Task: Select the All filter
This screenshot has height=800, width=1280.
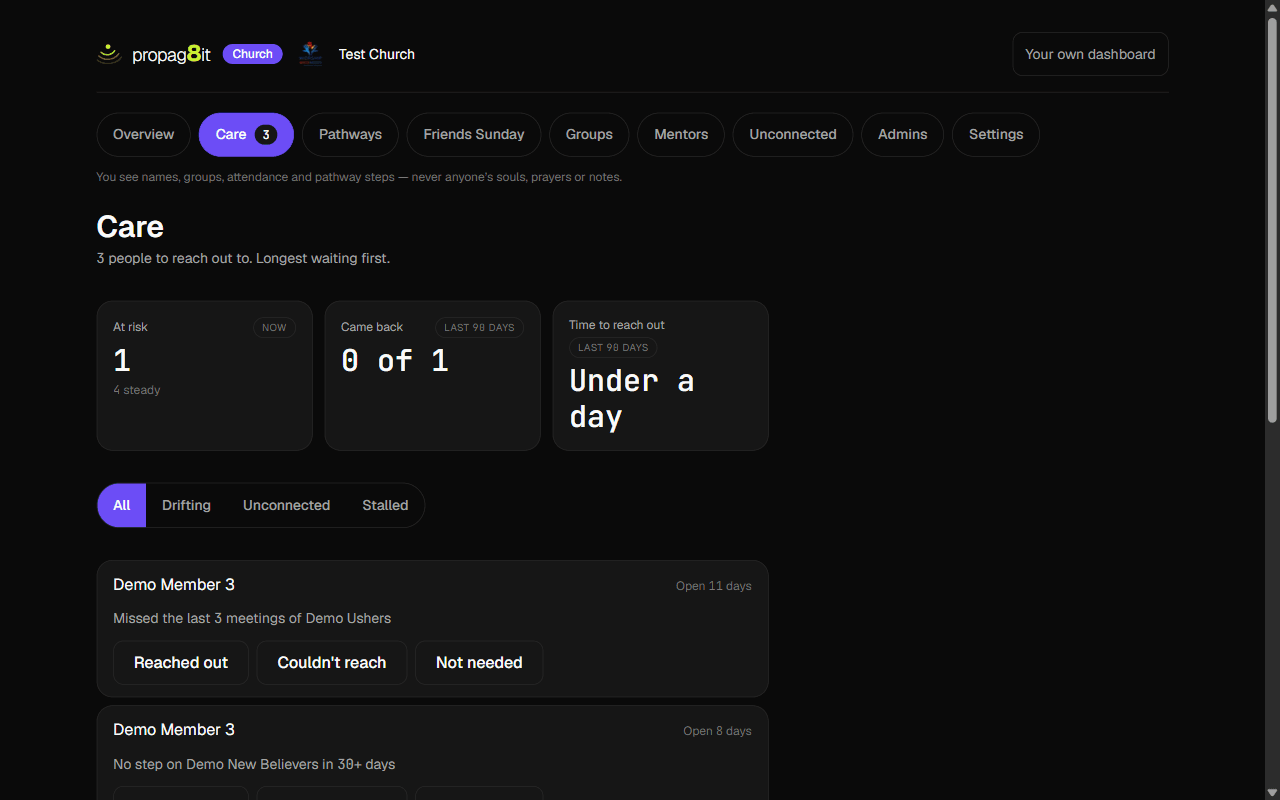Action: [x=122, y=505]
